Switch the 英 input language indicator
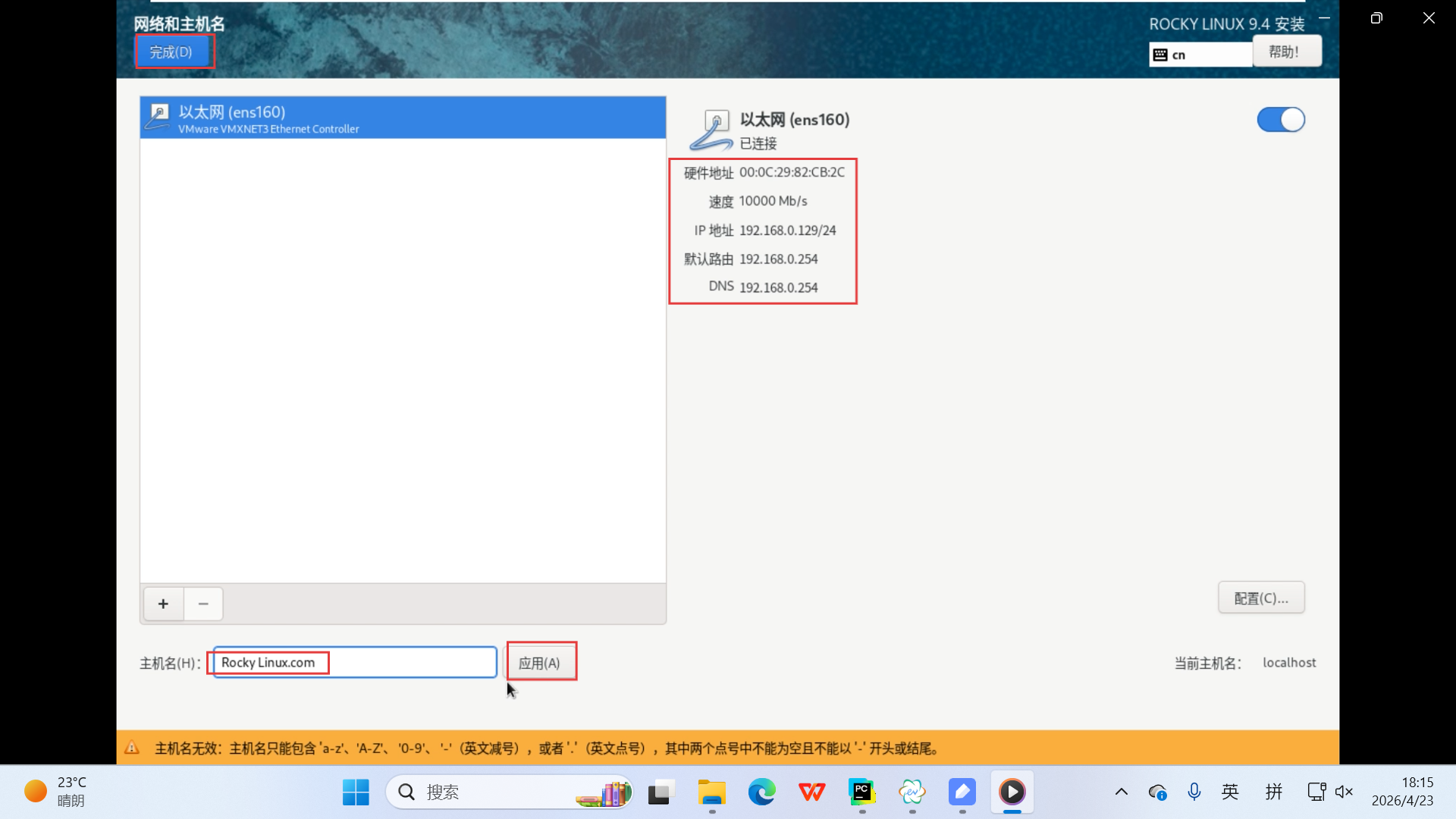Viewport: 1456px width, 819px height. (x=1230, y=792)
